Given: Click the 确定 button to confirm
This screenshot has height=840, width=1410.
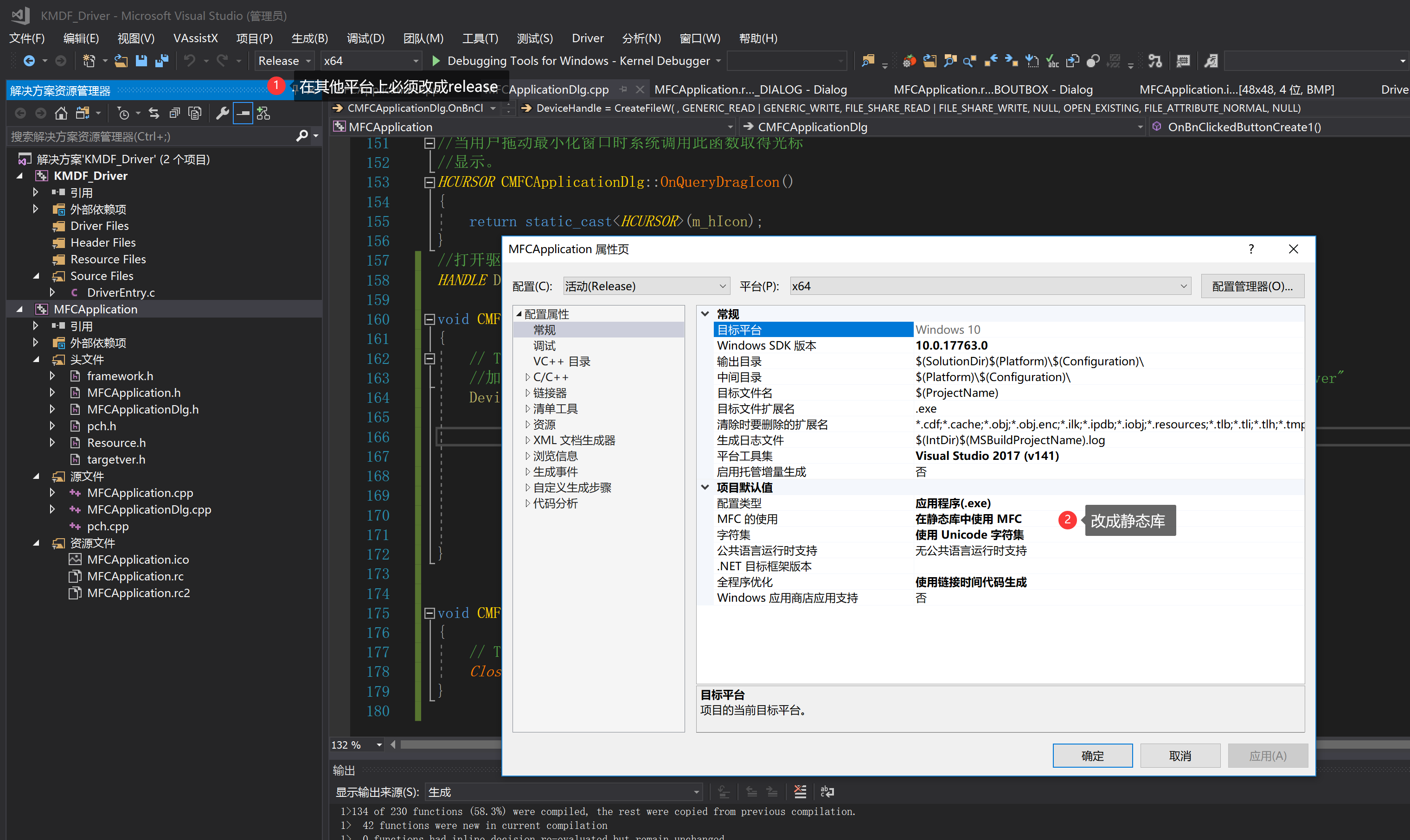Looking at the screenshot, I should point(1092,755).
